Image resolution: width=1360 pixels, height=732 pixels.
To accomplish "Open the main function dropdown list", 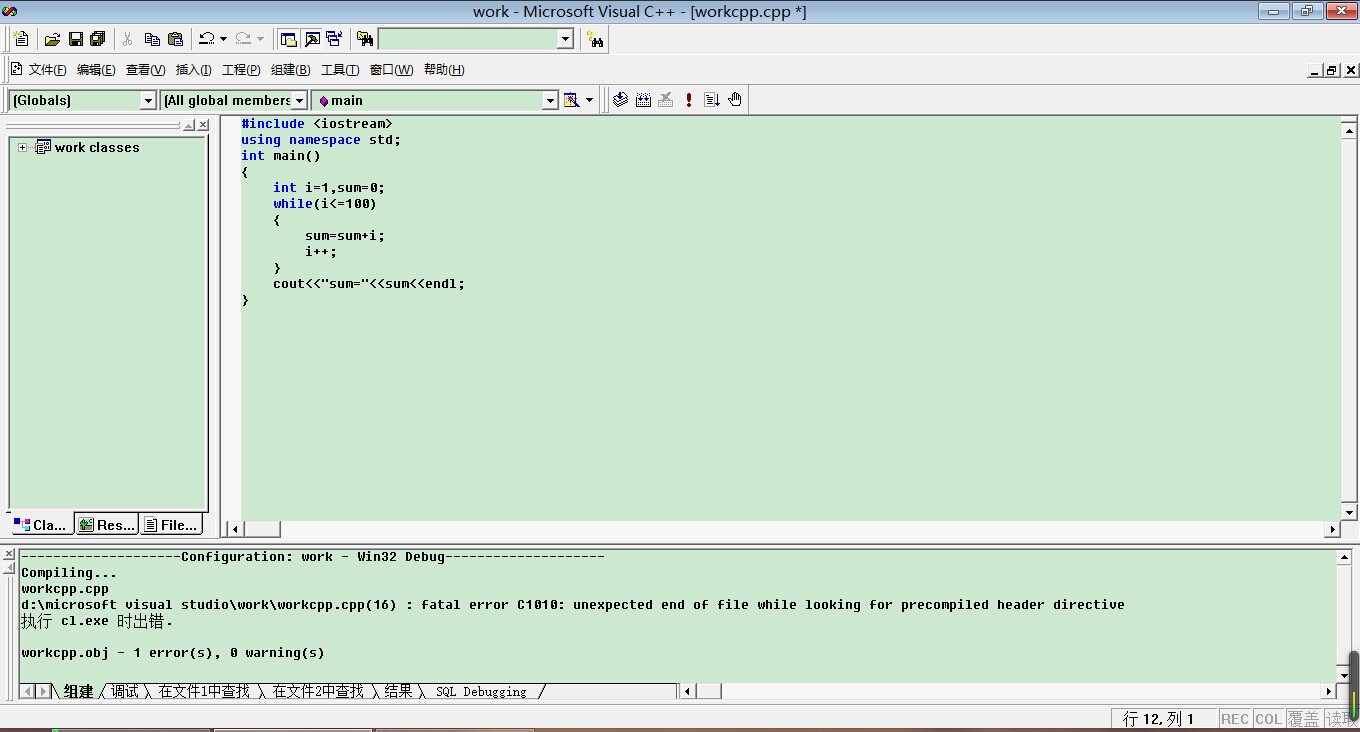I will [x=549, y=100].
